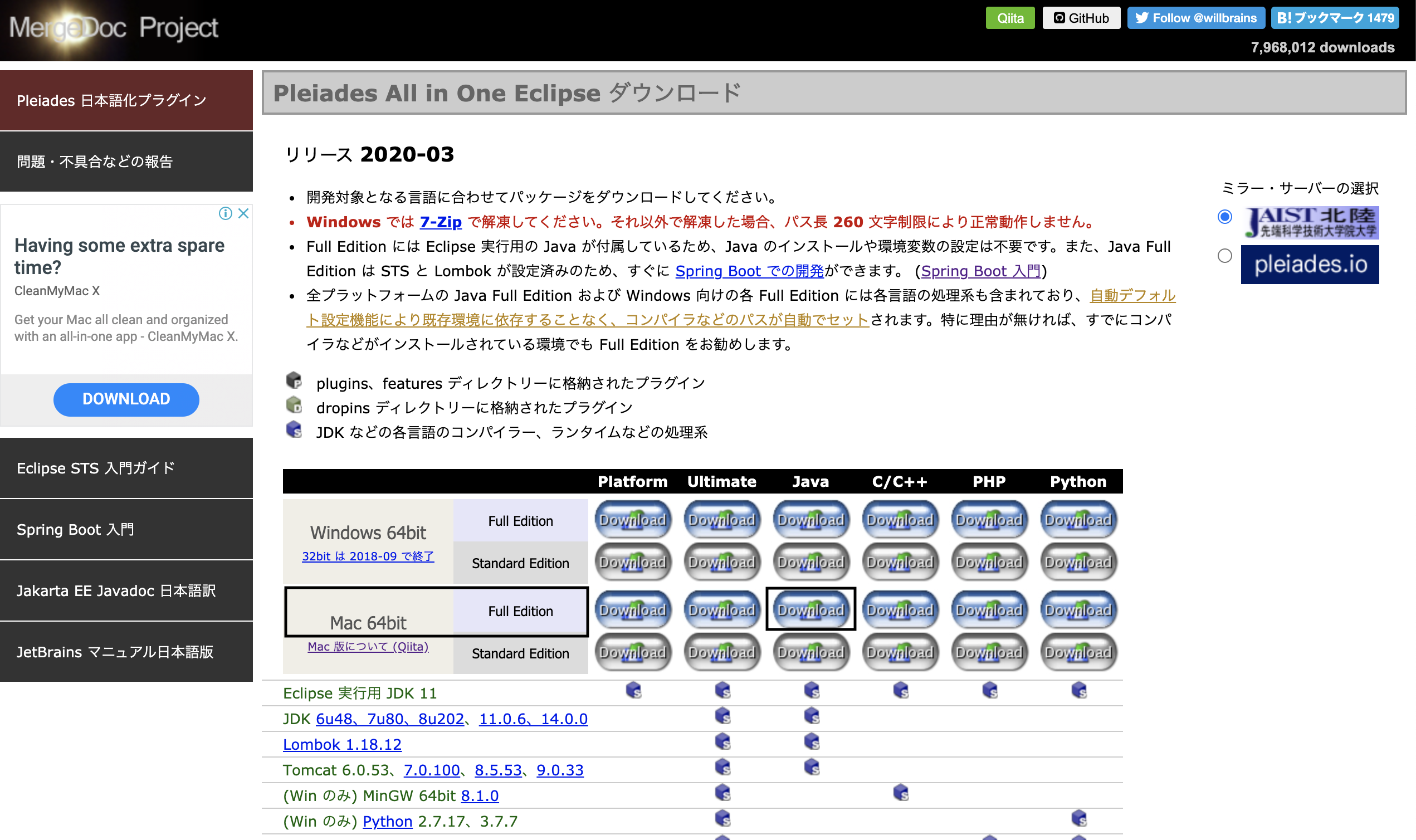The image size is (1416, 840).
Task: Click the blue DOWNLOAD ad button
Action: pos(126,399)
